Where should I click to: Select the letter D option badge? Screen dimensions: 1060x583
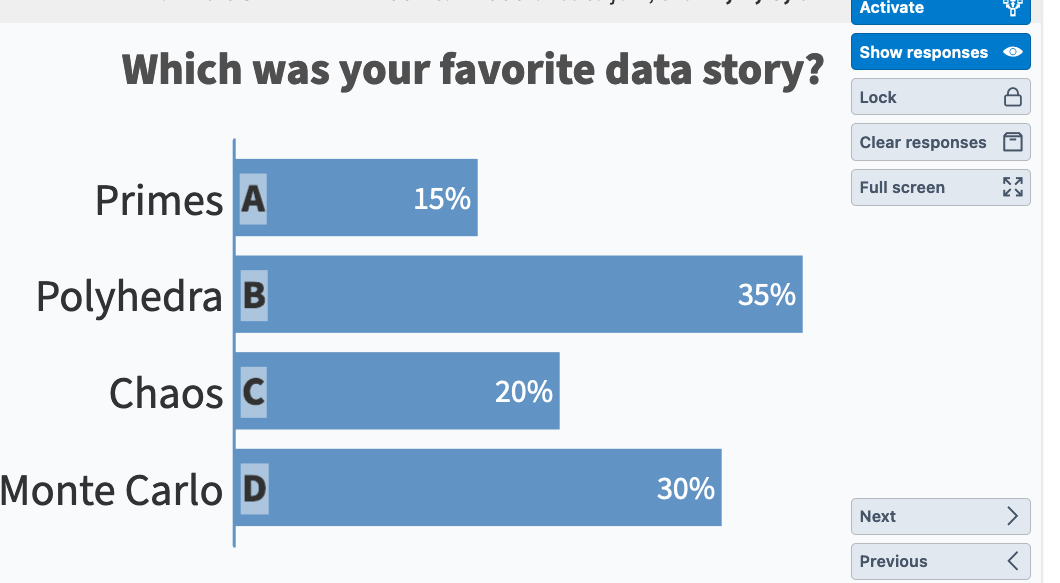point(253,489)
